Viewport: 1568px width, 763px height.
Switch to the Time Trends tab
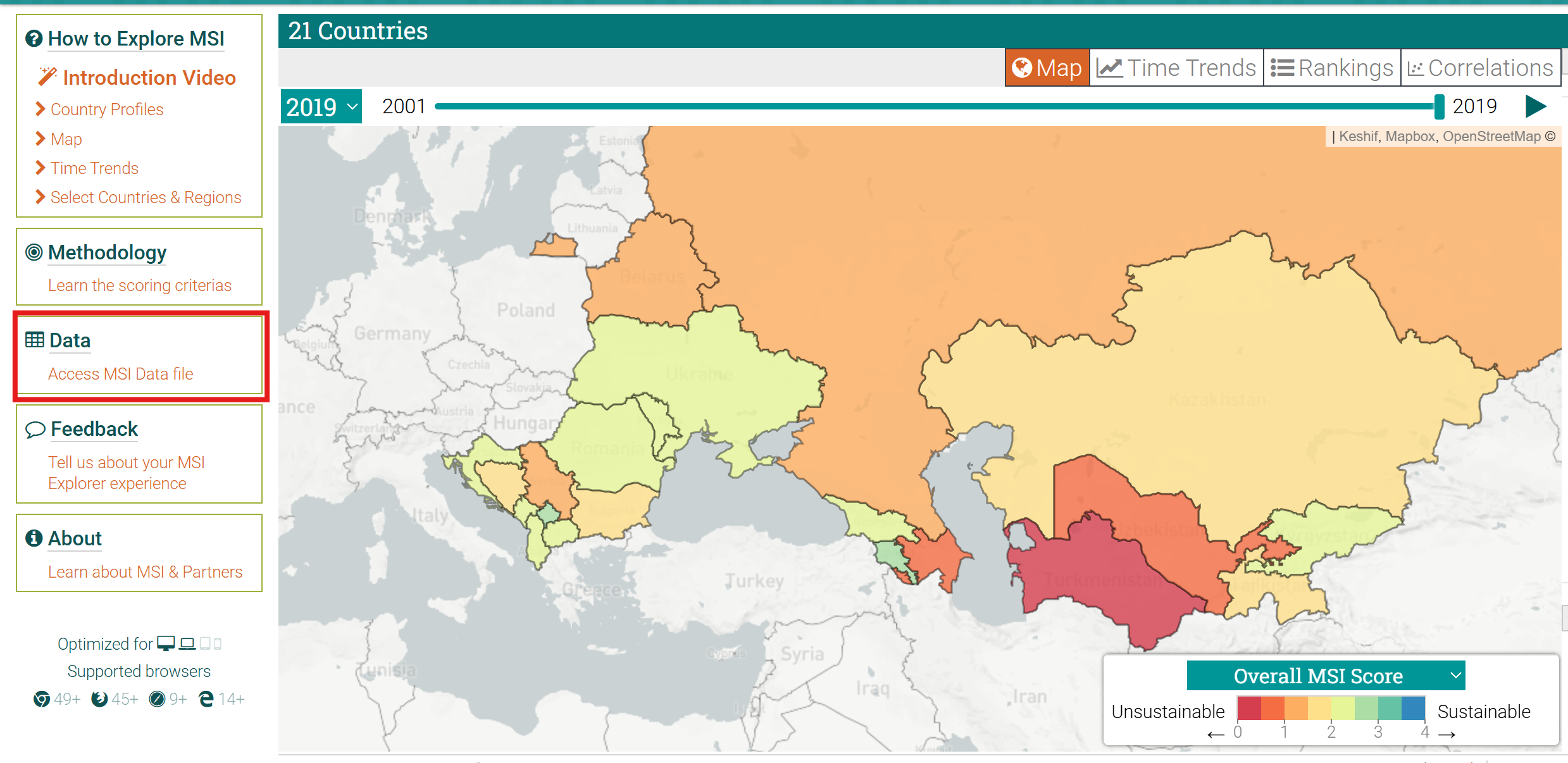coord(1176,68)
